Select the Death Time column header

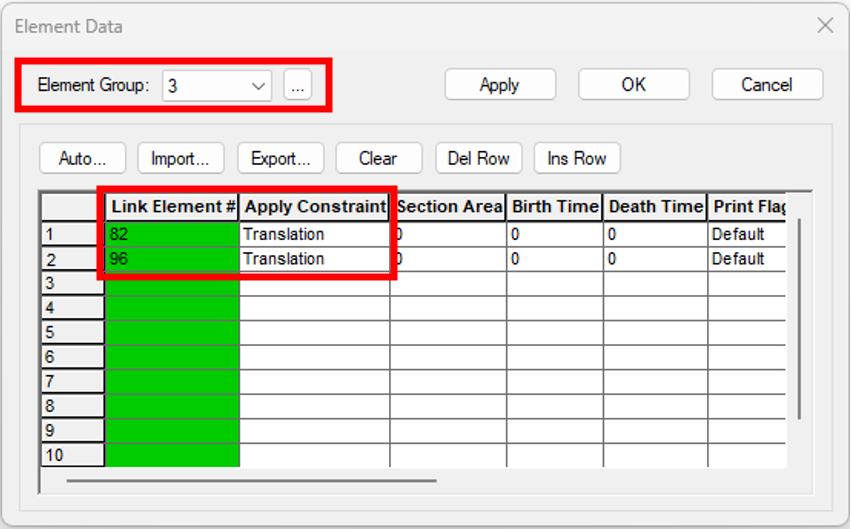655,207
